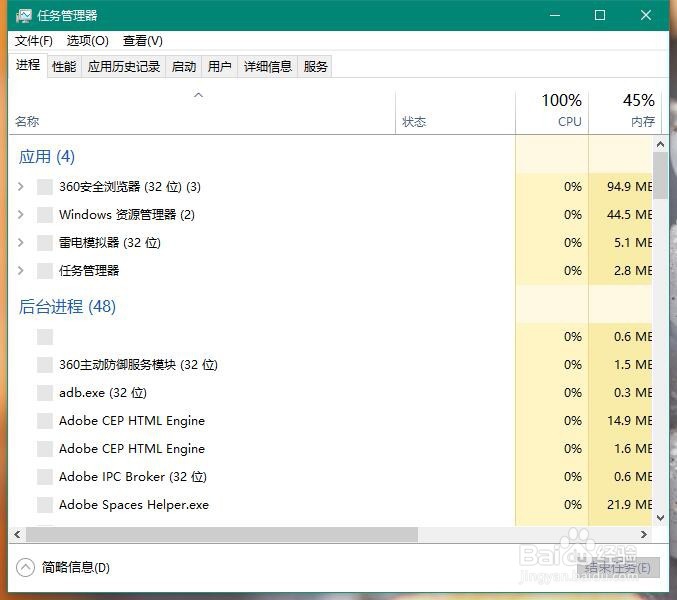Click the horizontal scrollbar right arrow
677x600 pixels.
coord(644,534)
